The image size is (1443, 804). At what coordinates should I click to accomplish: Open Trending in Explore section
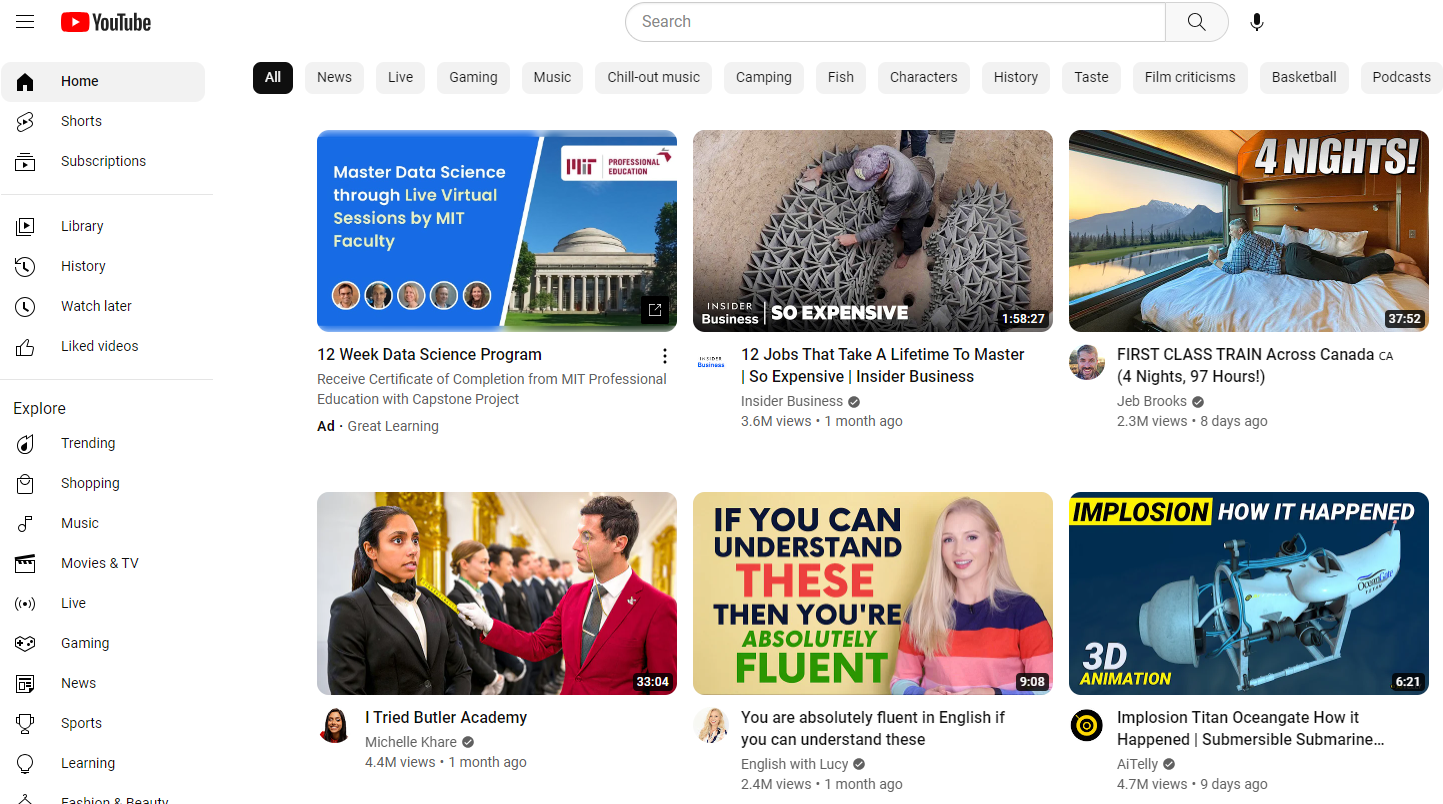[x=88, y=443]
